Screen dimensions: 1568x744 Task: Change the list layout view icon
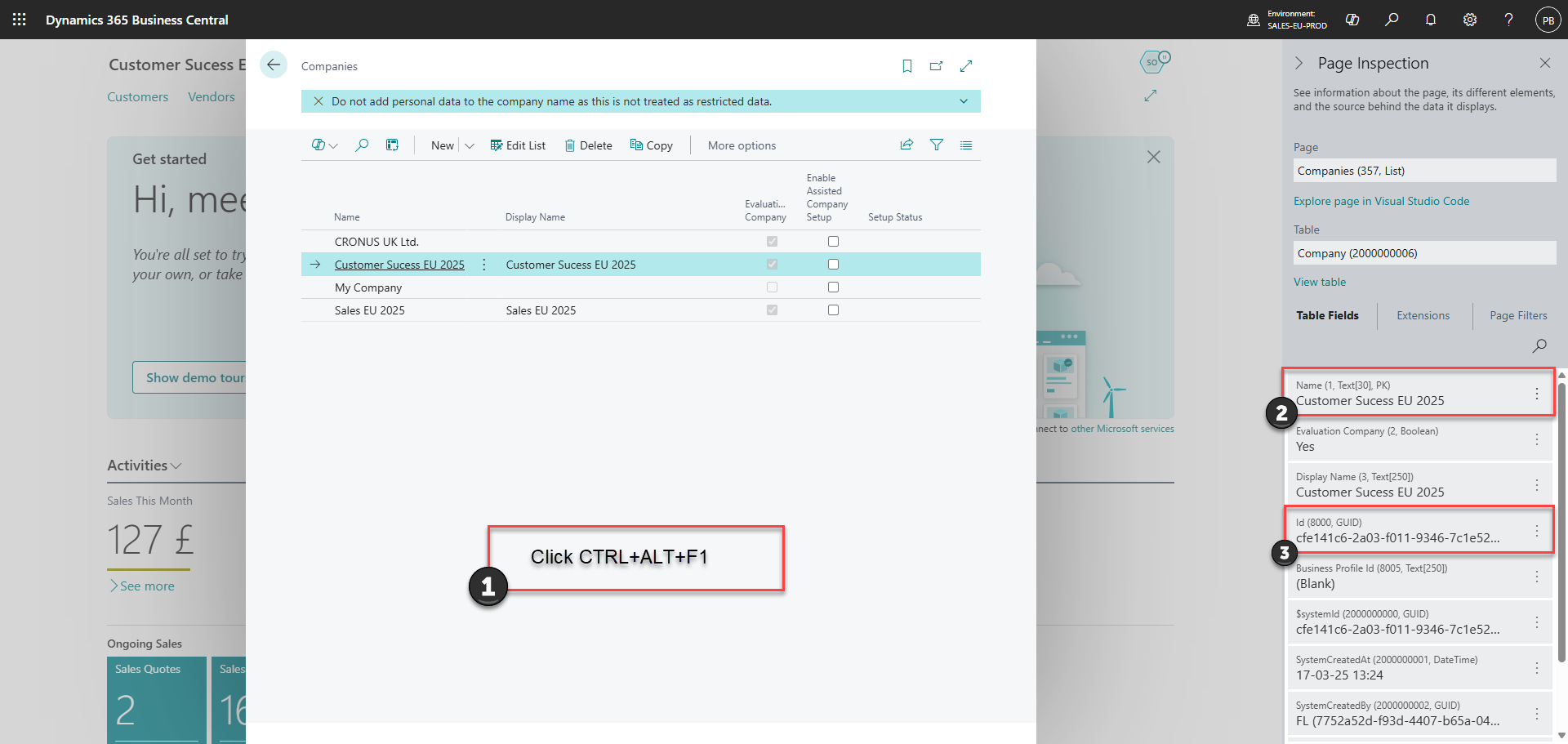966,145
